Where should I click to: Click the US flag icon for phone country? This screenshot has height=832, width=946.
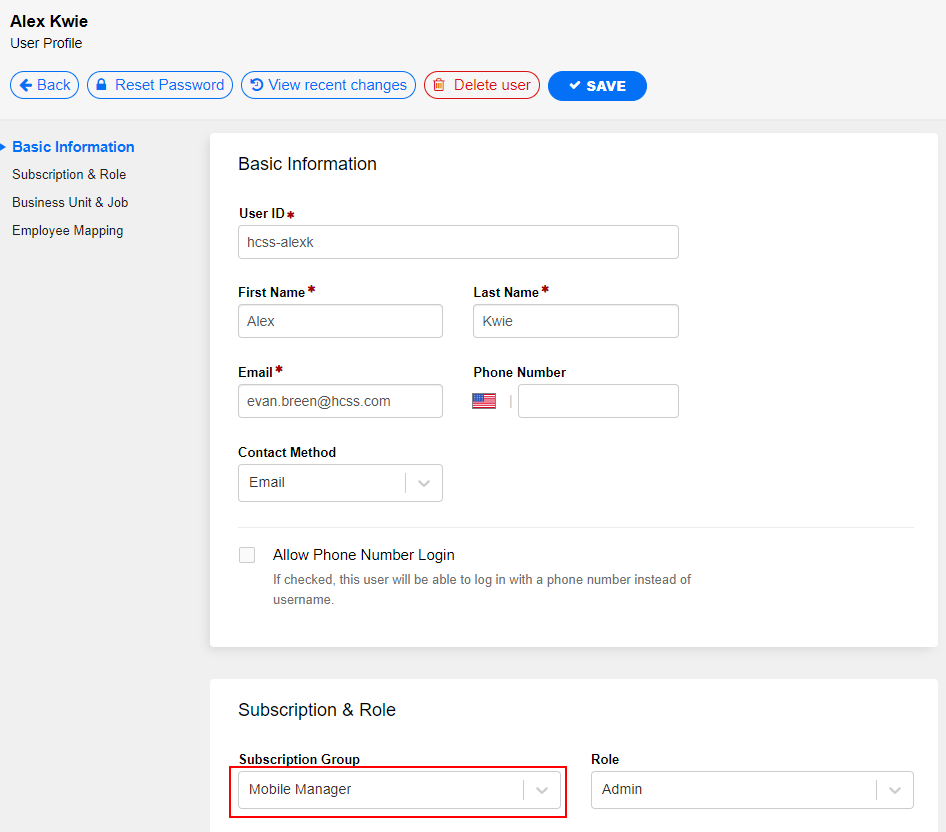484,400
